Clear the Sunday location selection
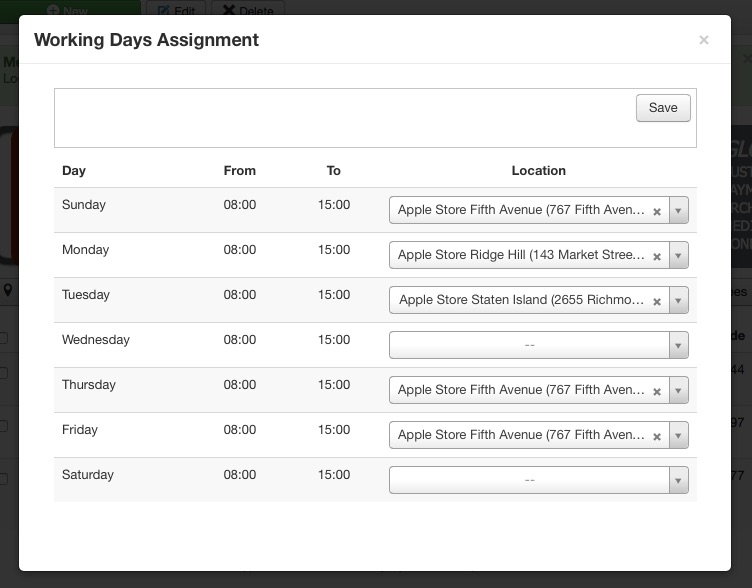This screenshot has height=588, width=752. point(657,212)
